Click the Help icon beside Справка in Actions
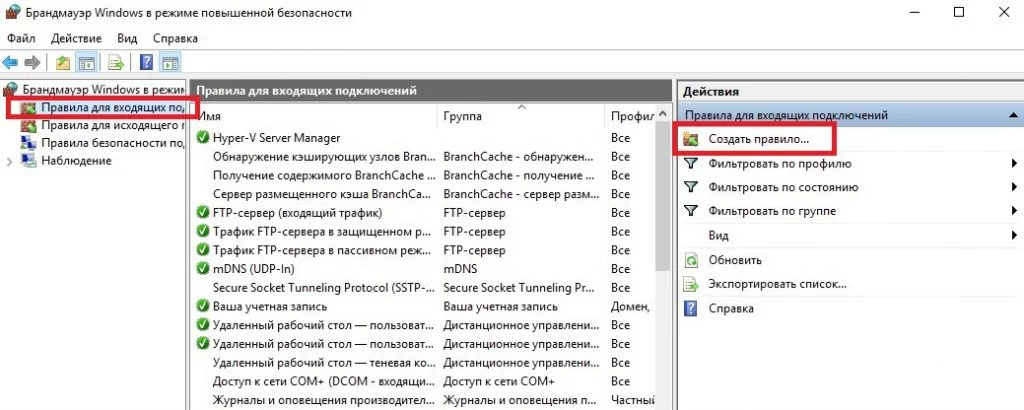Image resolution: width=1024 pixels, height=410 pixels. click(691, 308)
